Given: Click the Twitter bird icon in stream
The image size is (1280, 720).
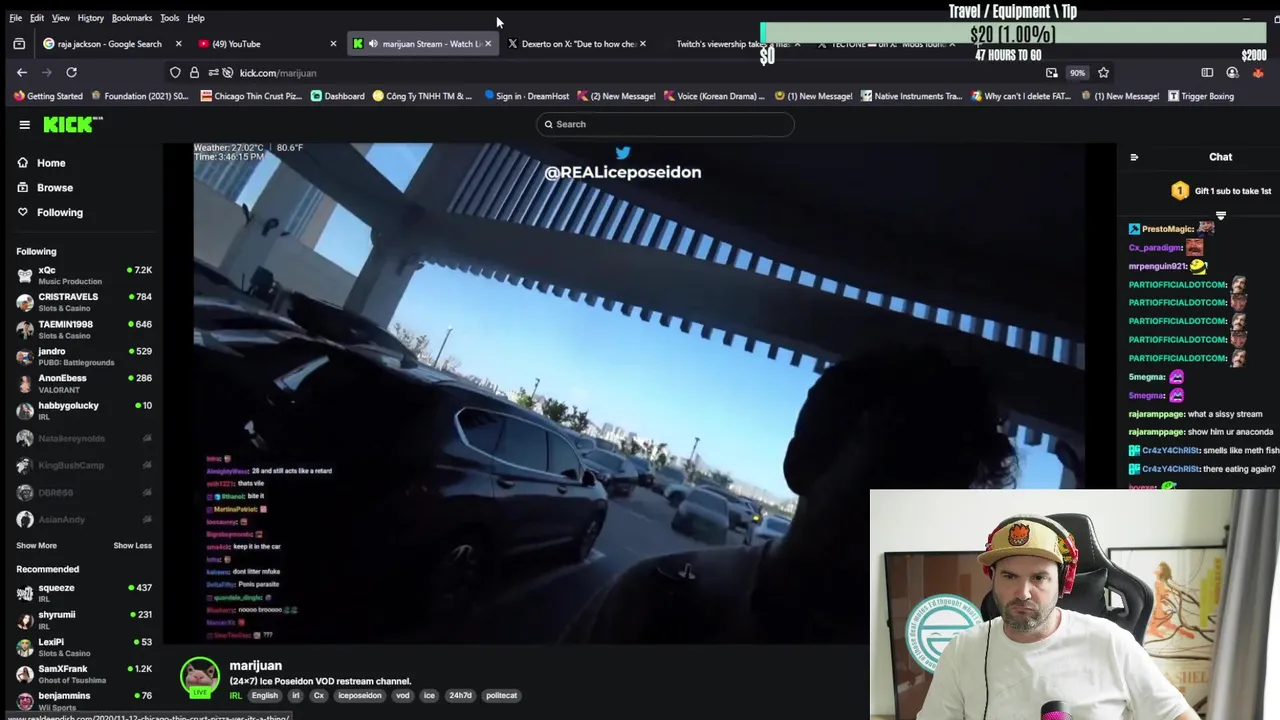Looking at the screenshot, I should click(623, 153).
